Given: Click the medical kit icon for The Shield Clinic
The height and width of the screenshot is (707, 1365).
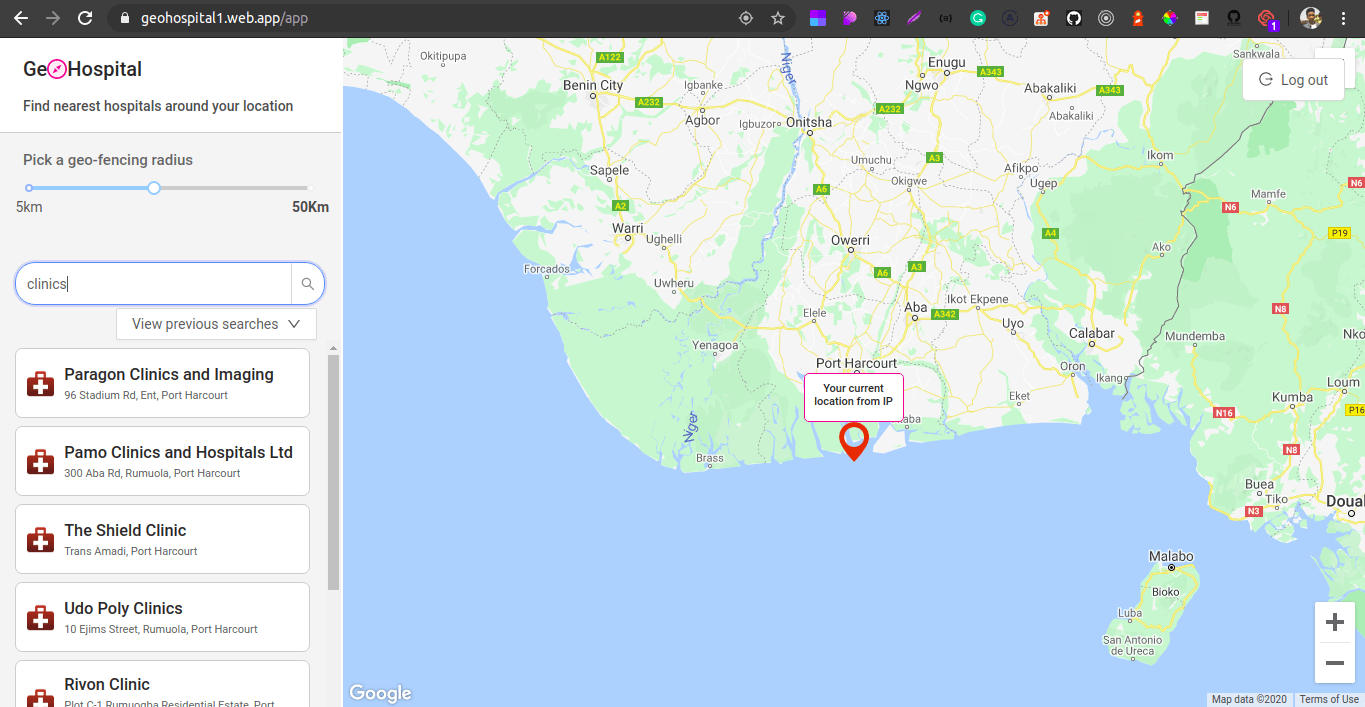Looking at the screenshot, I should (x=41, y=540).
